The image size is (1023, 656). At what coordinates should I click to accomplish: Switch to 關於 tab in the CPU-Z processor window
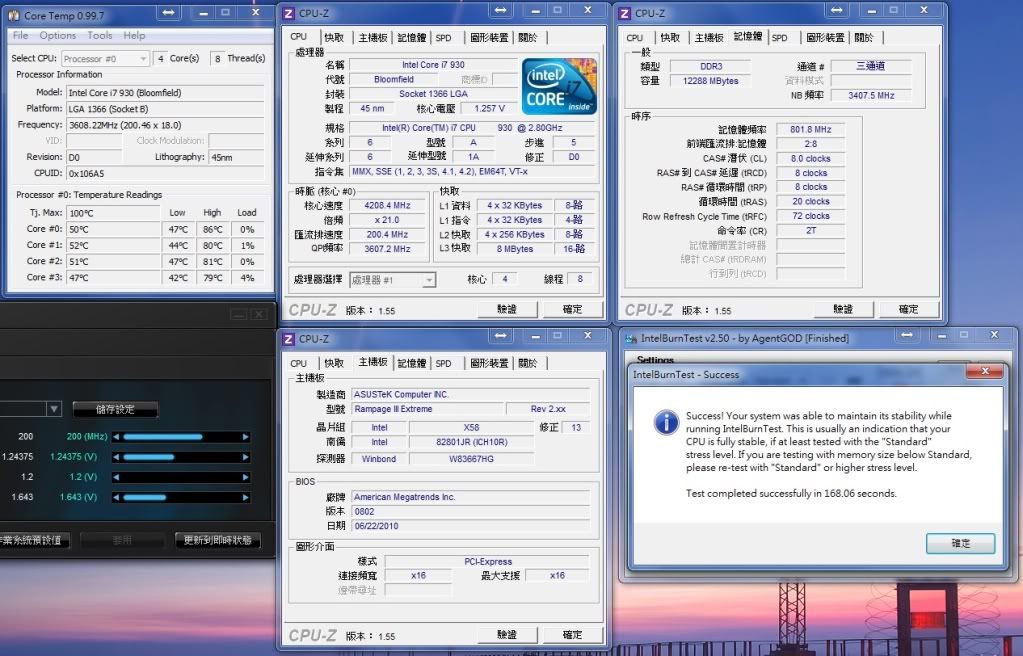528,38
